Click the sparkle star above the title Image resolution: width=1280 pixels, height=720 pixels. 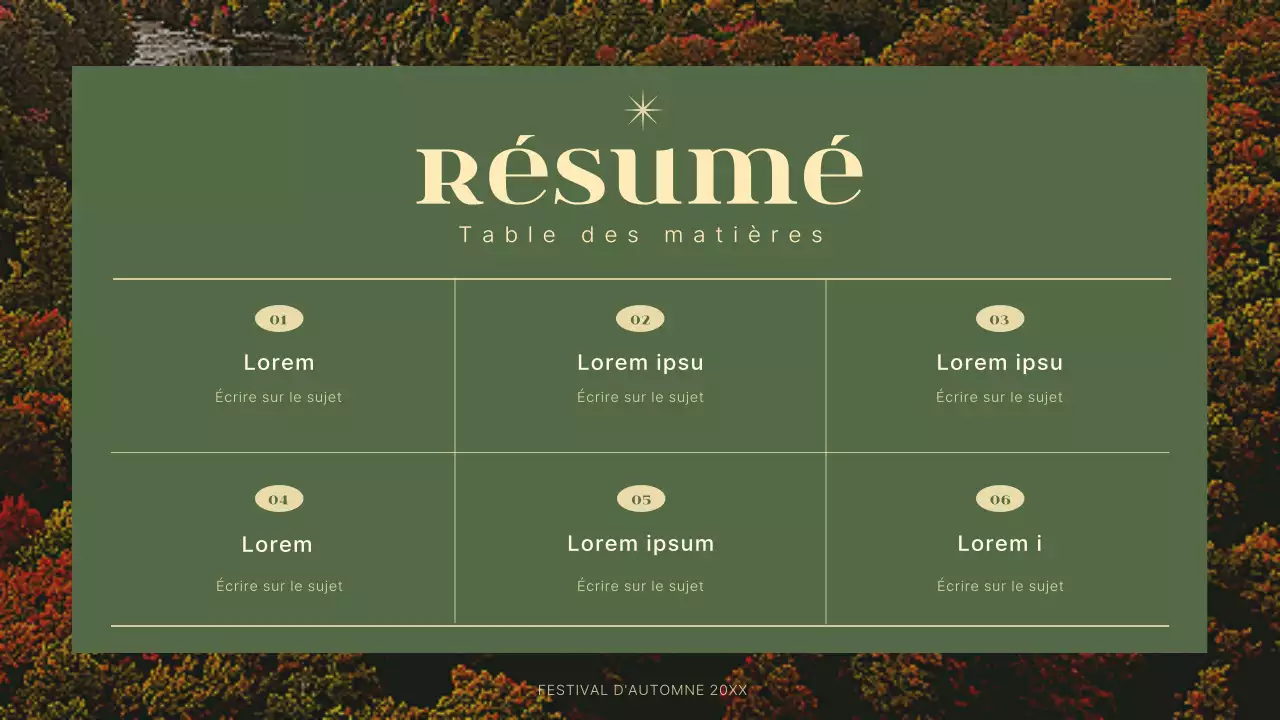coord(641,110)
